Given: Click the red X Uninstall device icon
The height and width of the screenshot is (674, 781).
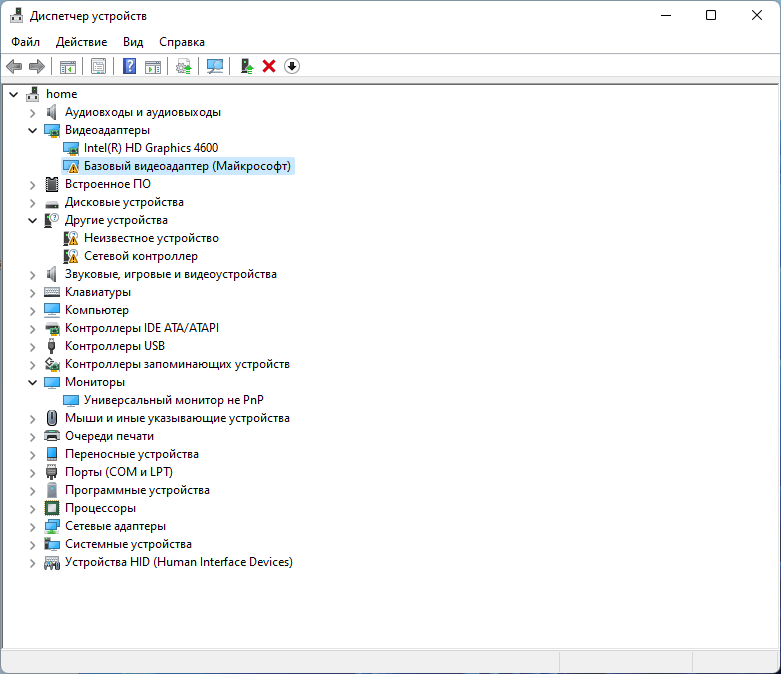Looking at the screenshot, I should 269,66.
